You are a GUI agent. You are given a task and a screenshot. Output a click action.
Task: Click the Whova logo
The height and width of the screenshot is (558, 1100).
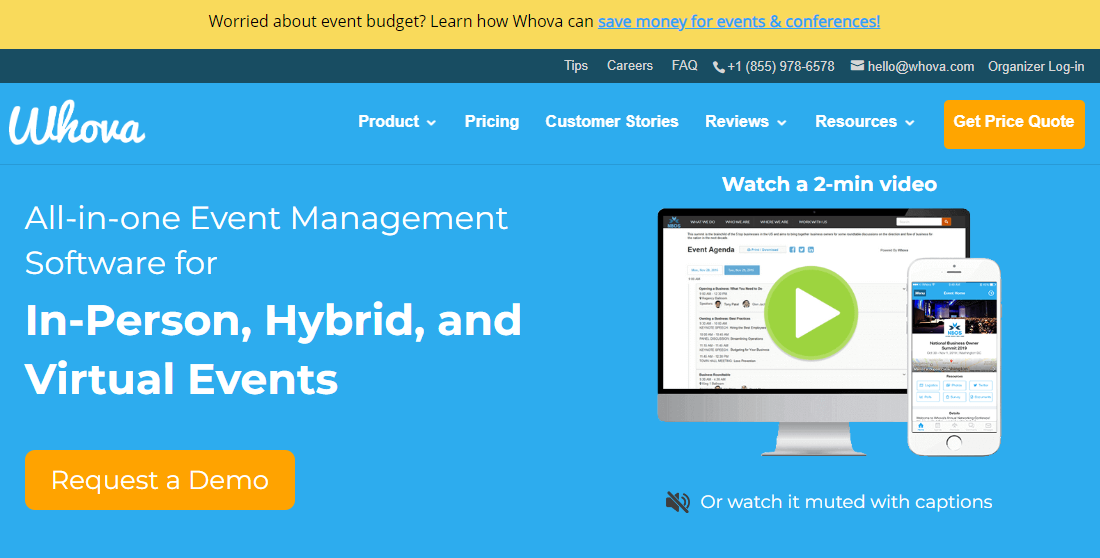pyautogui.click(x=77, y=122)
